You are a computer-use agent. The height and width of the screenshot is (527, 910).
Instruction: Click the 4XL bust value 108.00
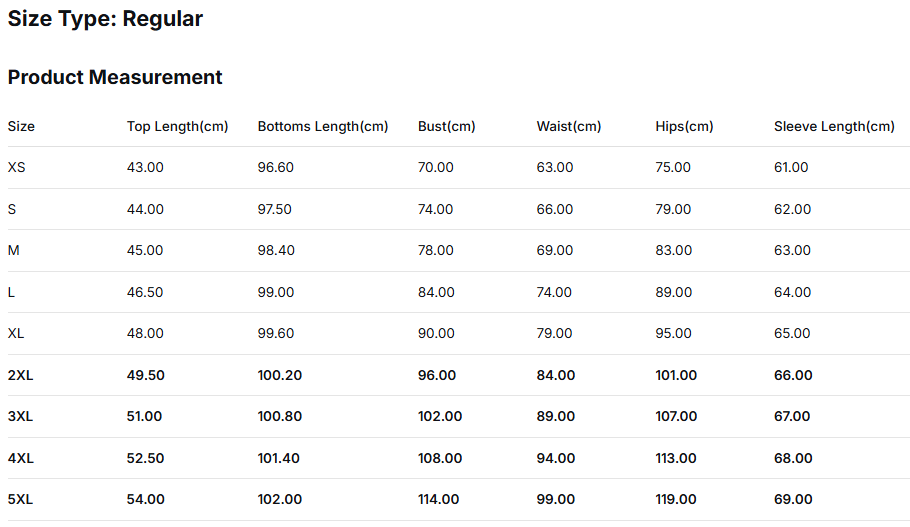click(440, 459)
